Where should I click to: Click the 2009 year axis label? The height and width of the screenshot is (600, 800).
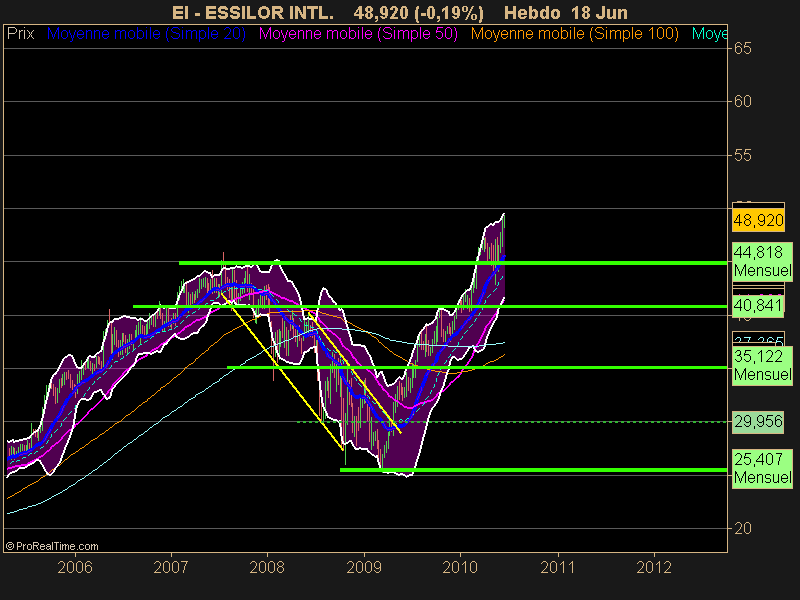[x=364, y=567]
